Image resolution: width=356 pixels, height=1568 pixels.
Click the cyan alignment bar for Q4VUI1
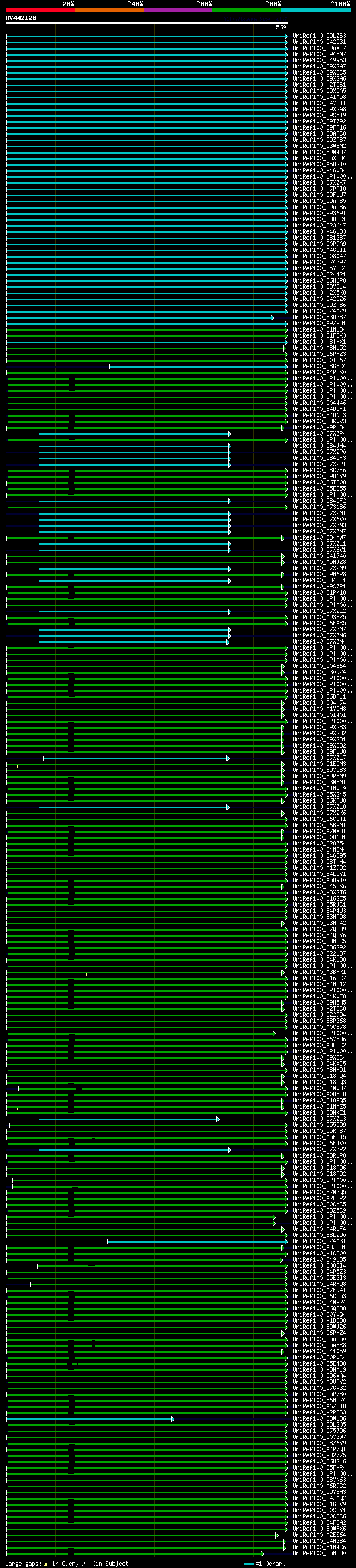click(x=147, y=103)
